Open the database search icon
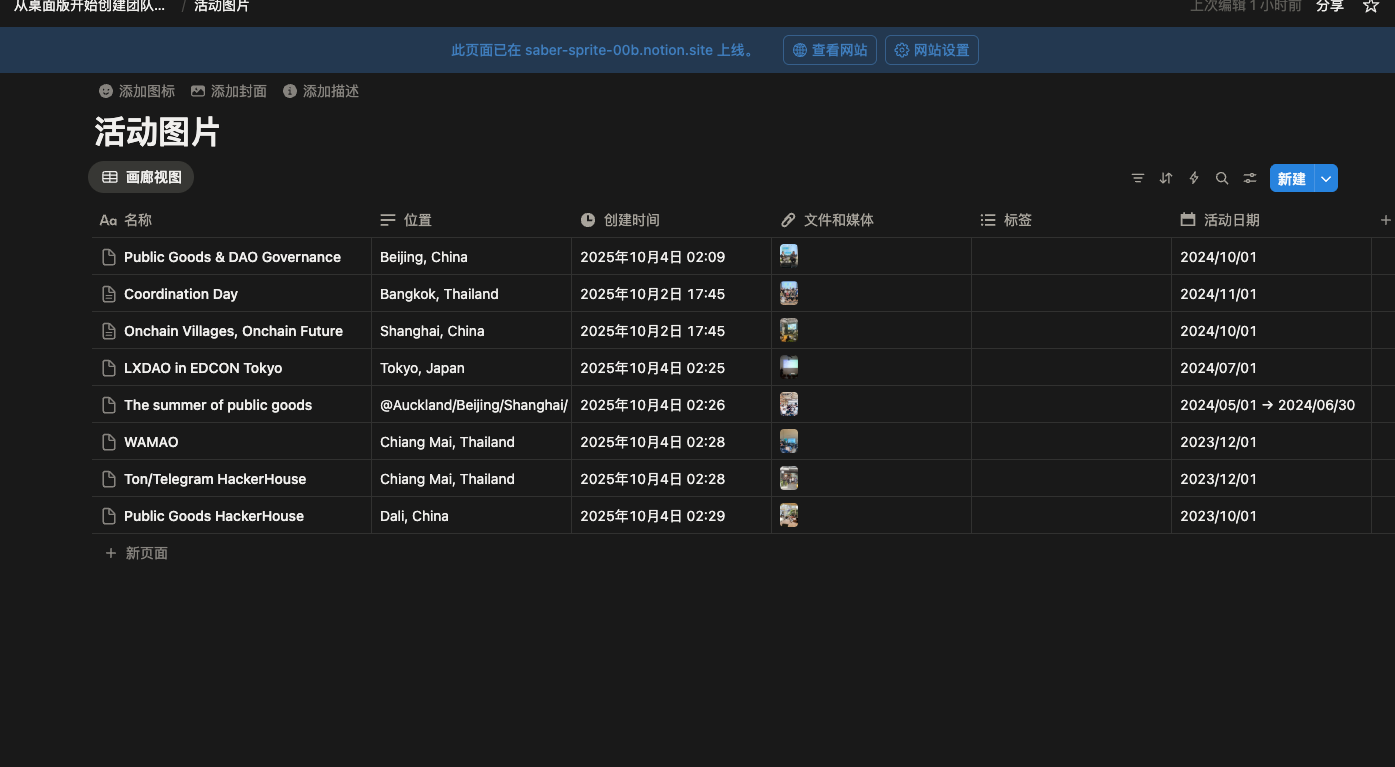The width and height of the screenshot is (1395, 767). (1222, 178)
